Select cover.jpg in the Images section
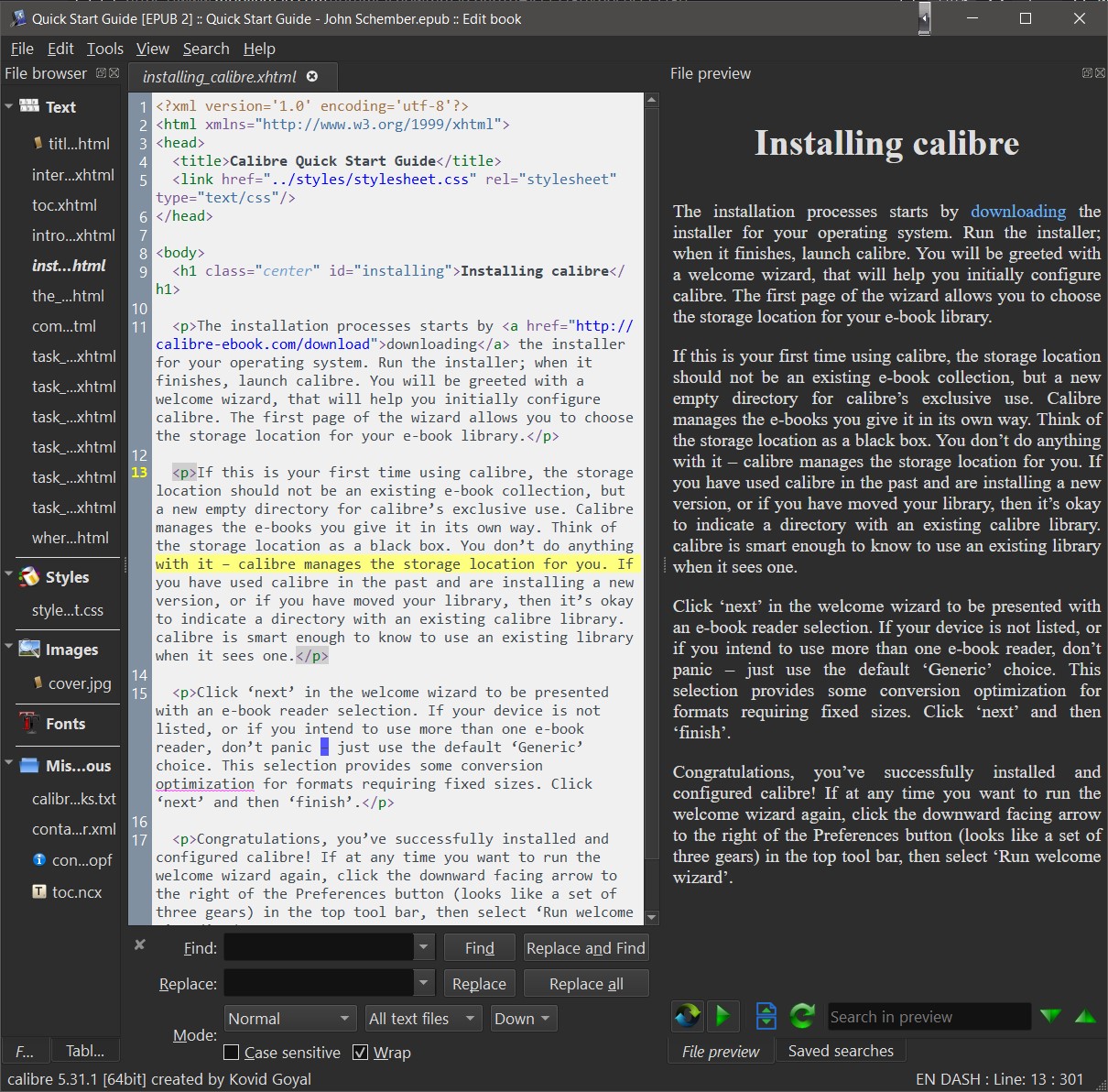This screenshot has width=1108, height=1092. 80,683
